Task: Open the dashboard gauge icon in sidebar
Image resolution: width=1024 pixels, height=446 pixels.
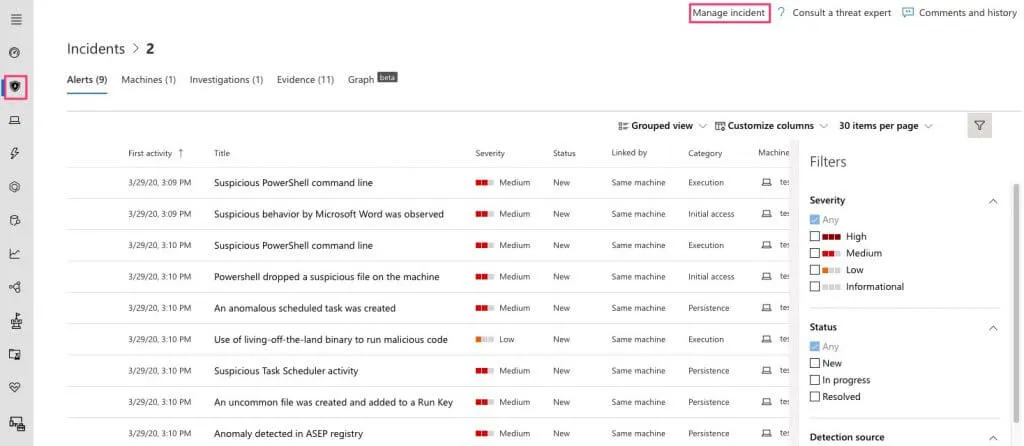Action: [15, 52]
